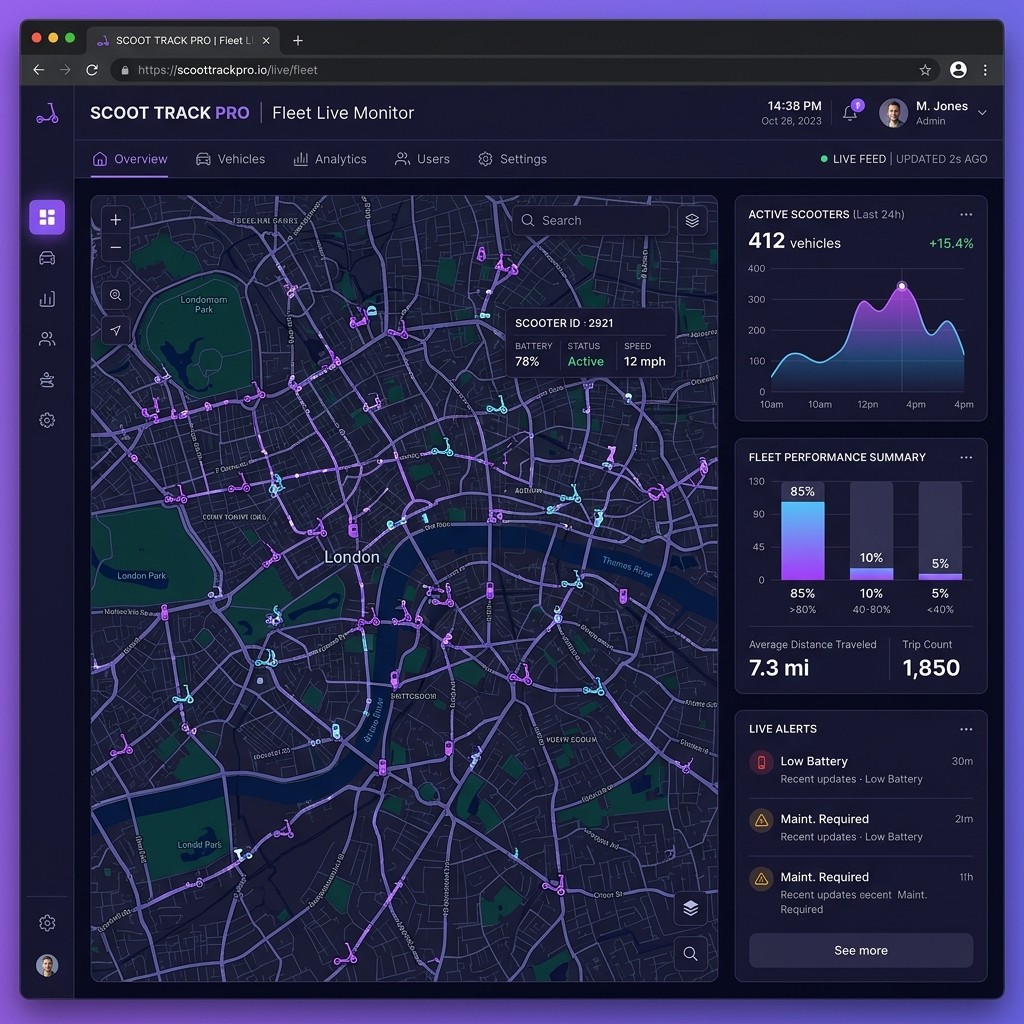The image size is (1024, 1024).
Task: Open the browser profile icon
Action: click(x=958, y=70)
